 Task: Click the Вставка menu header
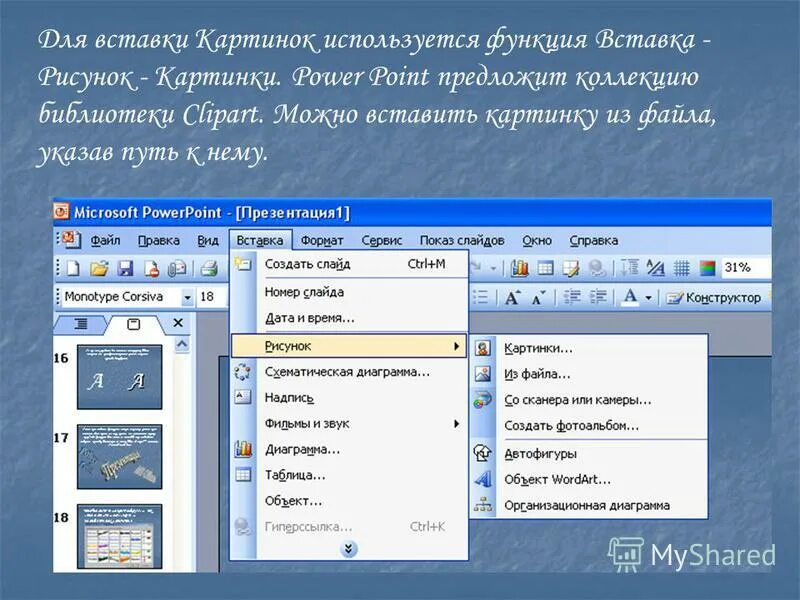pos(260,240)
